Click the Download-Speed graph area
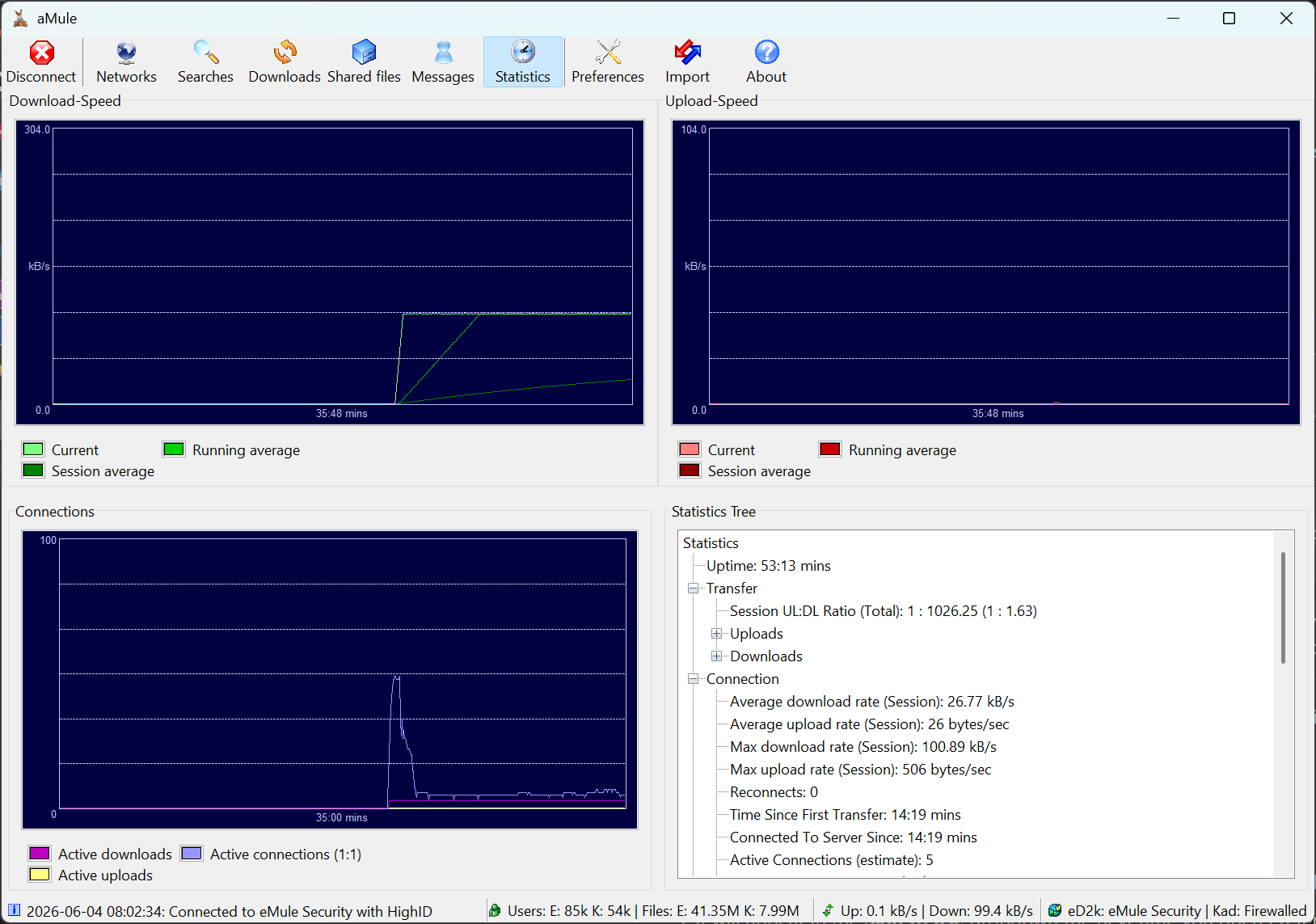Viewport: 1316px width, 924px height. [330, 272]
